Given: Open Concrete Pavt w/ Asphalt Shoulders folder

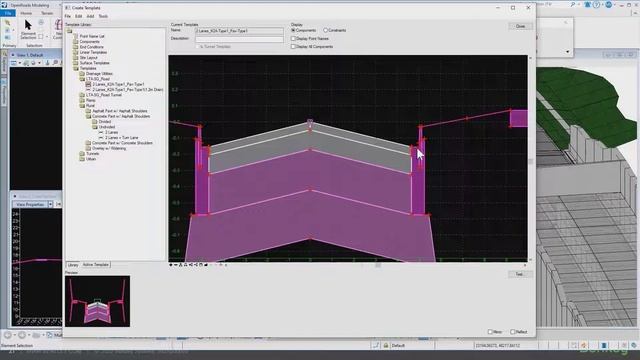Looking at the screenshot, I should tap(121, 116).
